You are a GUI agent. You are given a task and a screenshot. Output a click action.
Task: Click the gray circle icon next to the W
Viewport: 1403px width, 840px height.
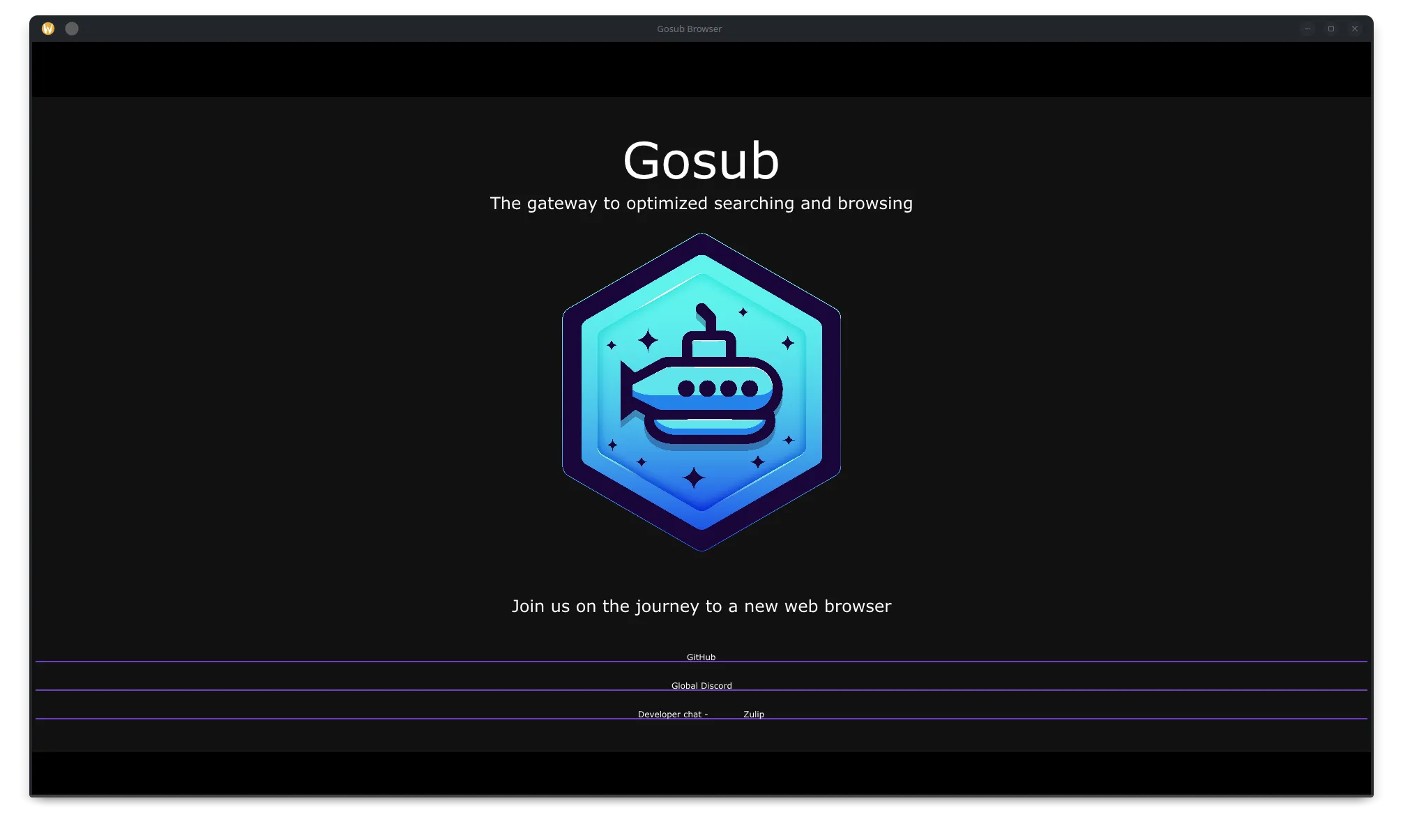(70, 29)
